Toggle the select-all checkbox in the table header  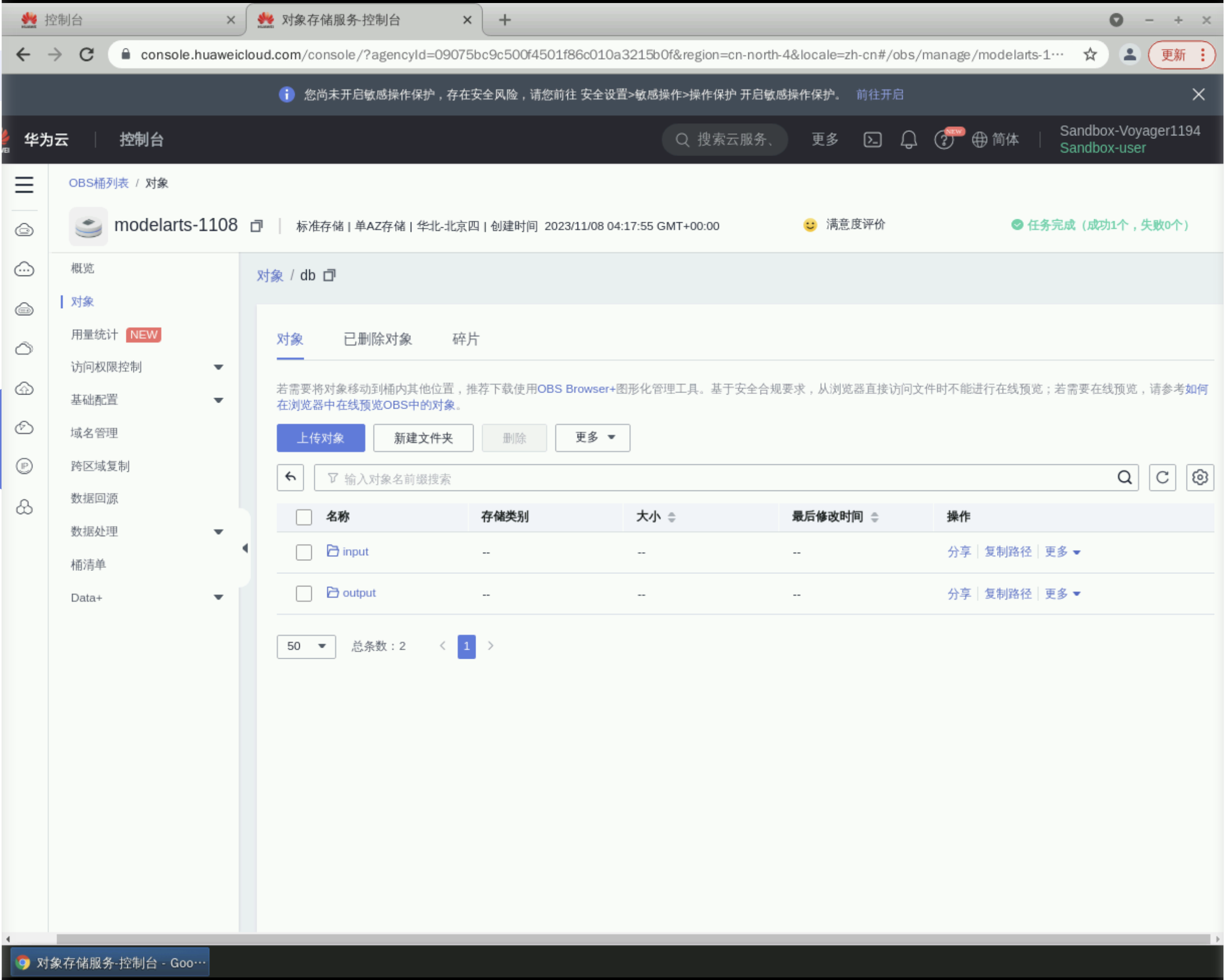(x=304, y=517)
